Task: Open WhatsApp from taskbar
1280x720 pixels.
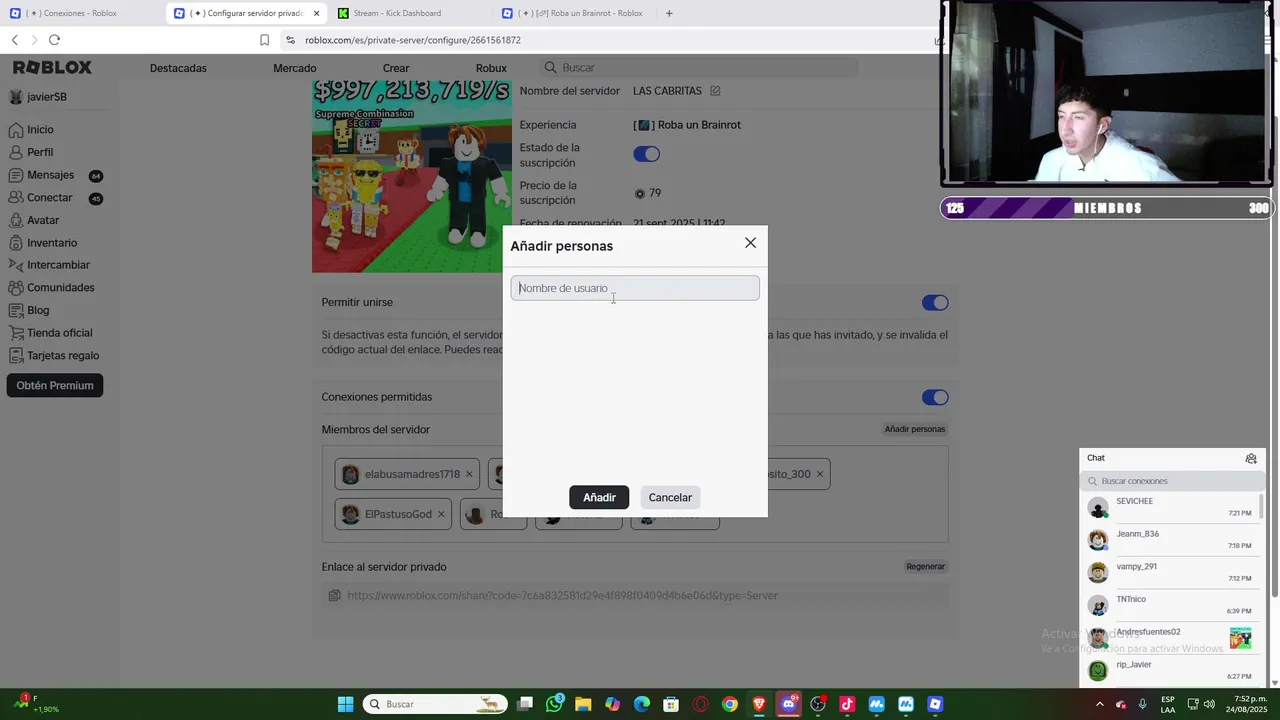Action: (555, 704)
